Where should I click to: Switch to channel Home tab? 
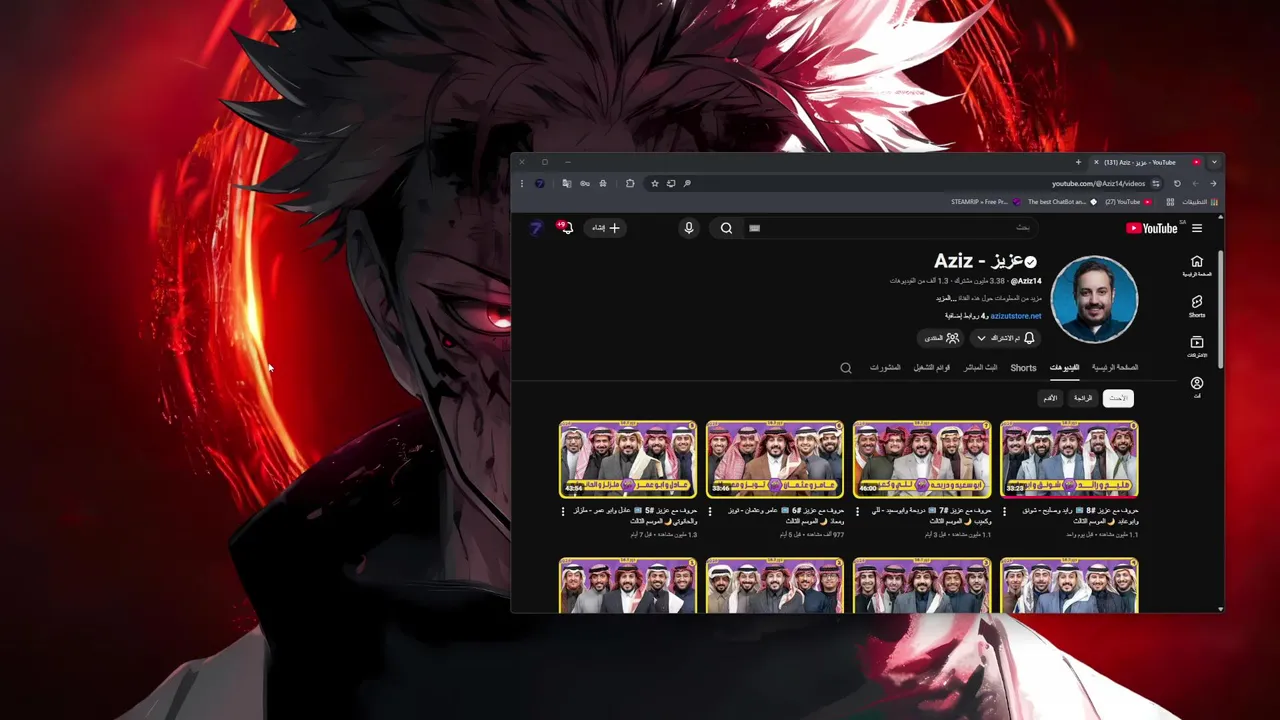(x=1115, y=367)
